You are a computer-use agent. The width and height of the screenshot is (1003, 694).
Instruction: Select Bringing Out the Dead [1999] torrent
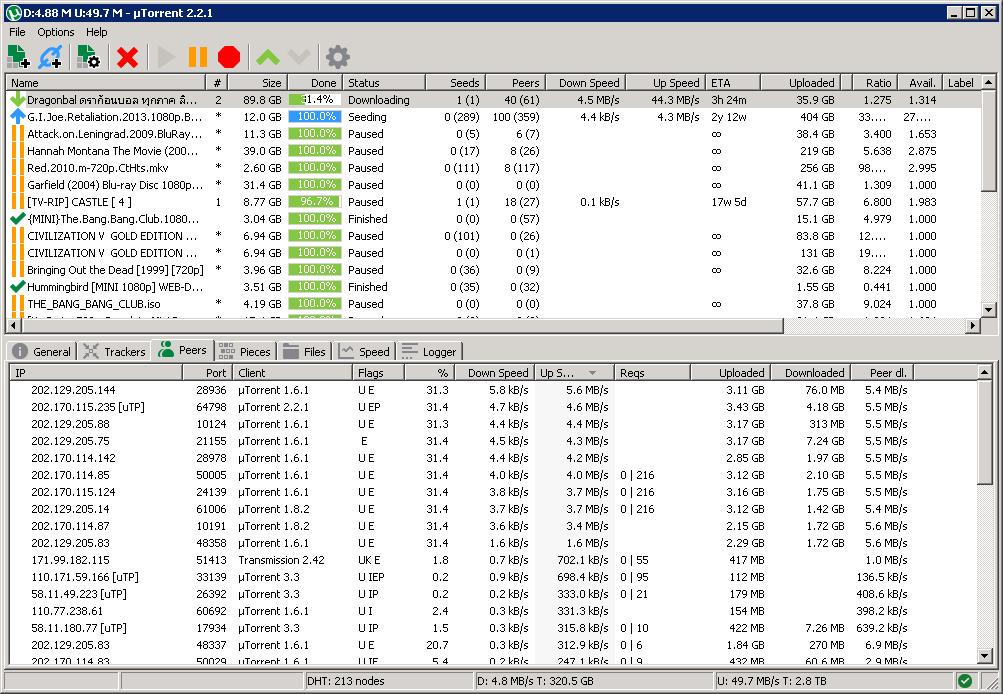[493, 270]
